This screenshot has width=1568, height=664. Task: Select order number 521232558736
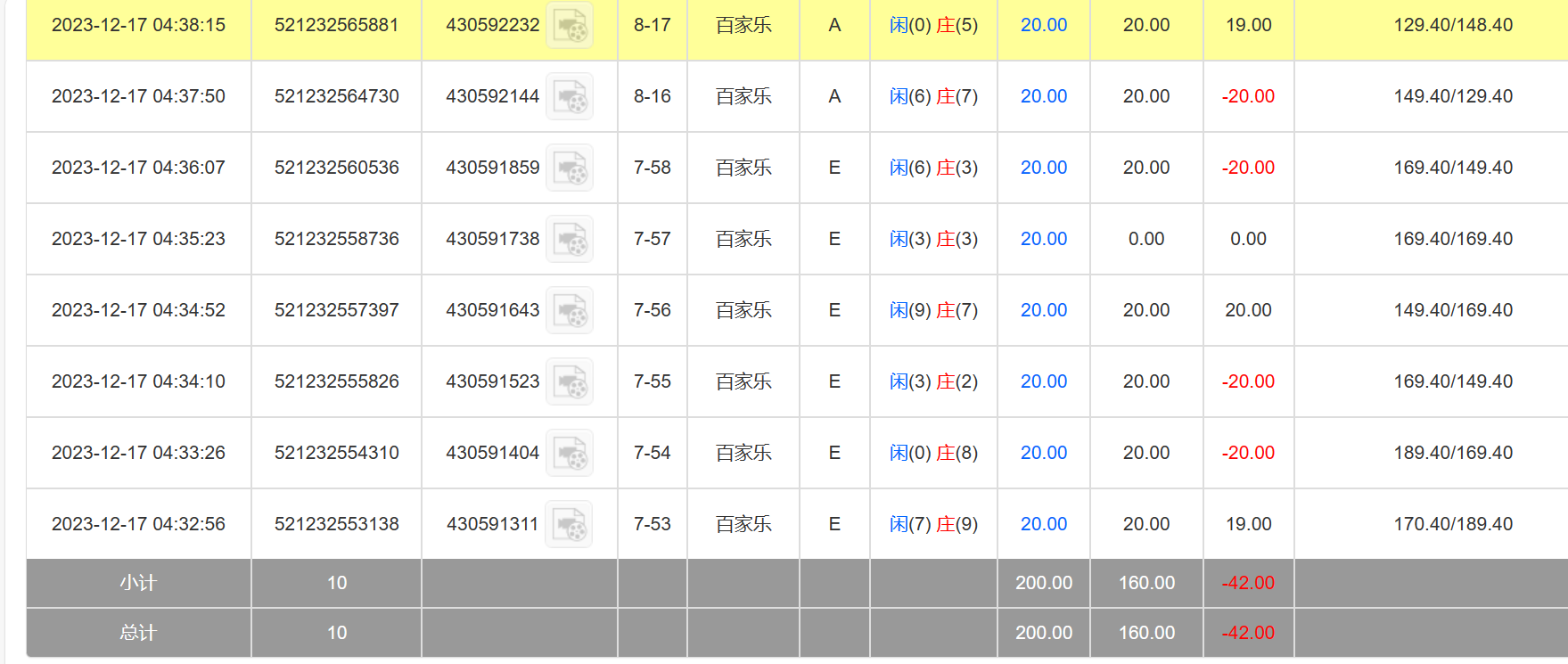337,239
